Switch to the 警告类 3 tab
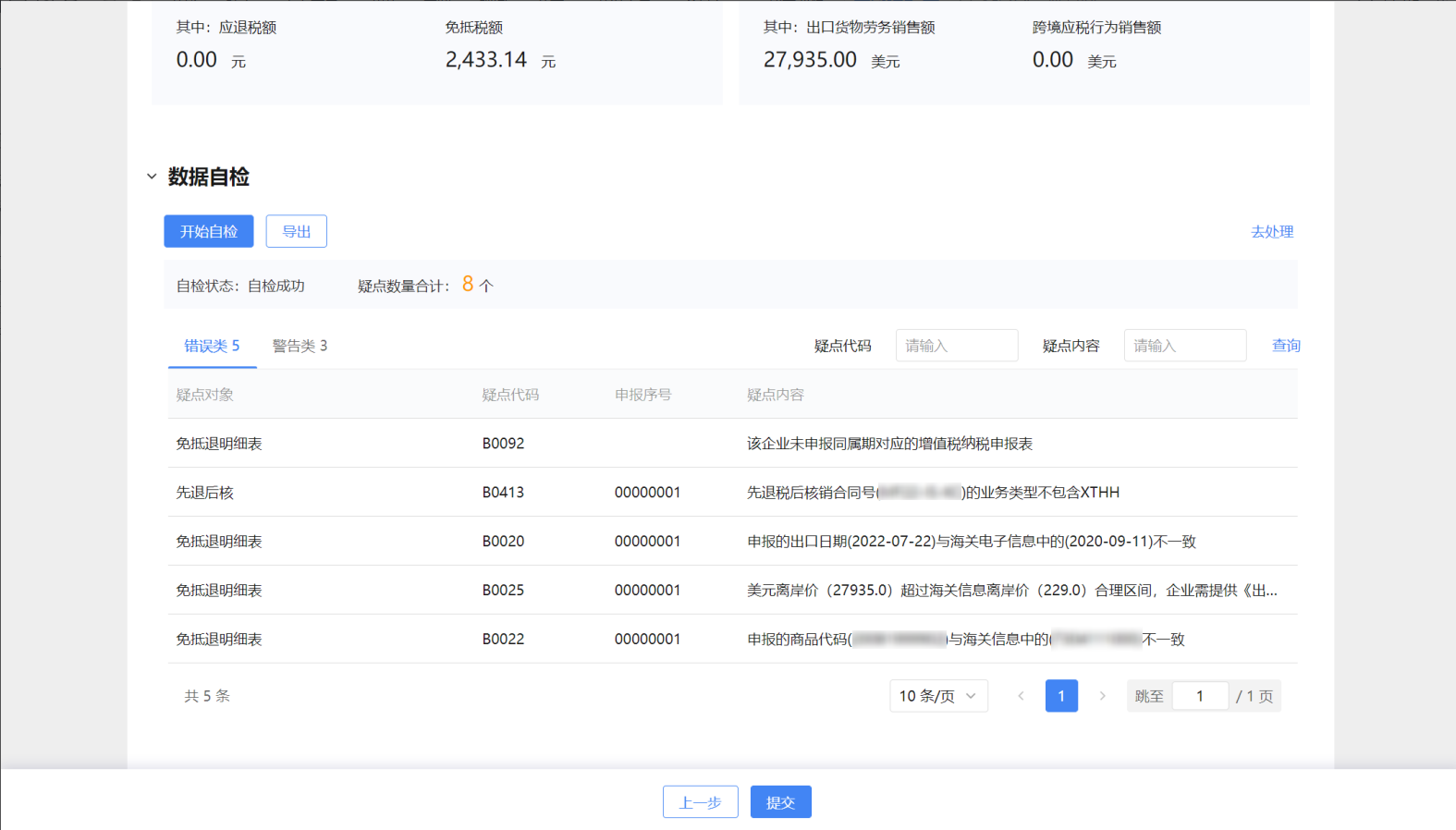The width and height of the screenshot is (1456, 830). tap(300, 346)
